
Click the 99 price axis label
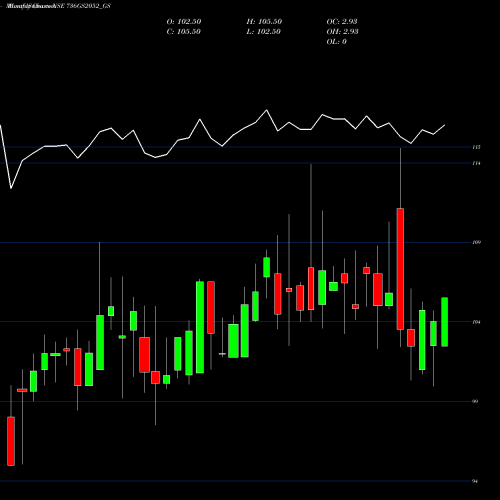coord(475,402)
